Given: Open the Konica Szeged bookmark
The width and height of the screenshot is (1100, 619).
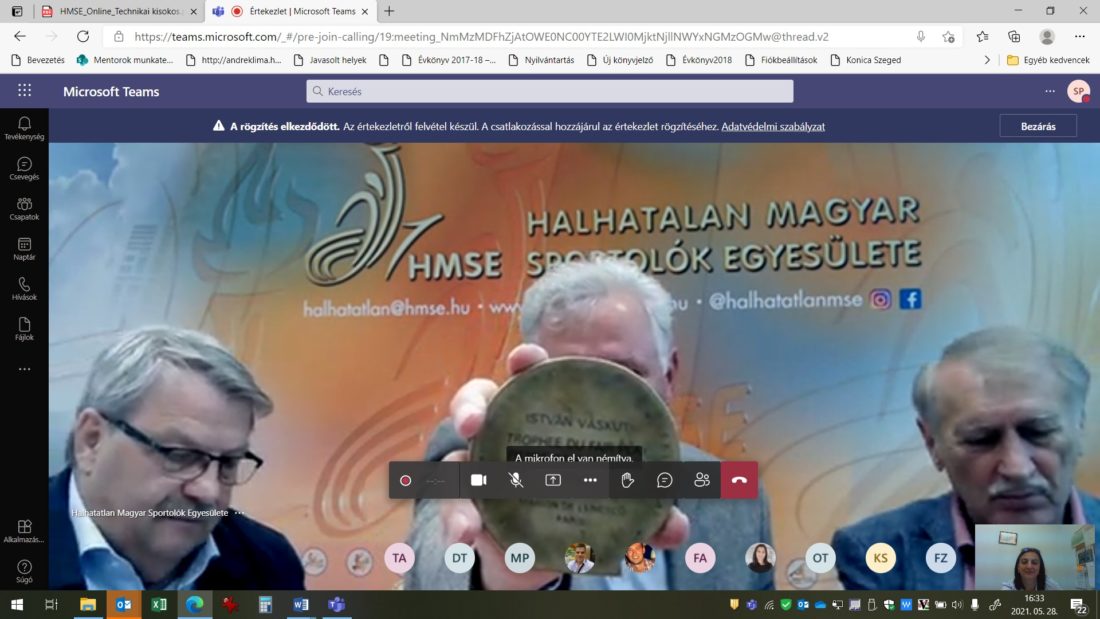Looking at the screenshot, I should (x=866, y=60).
